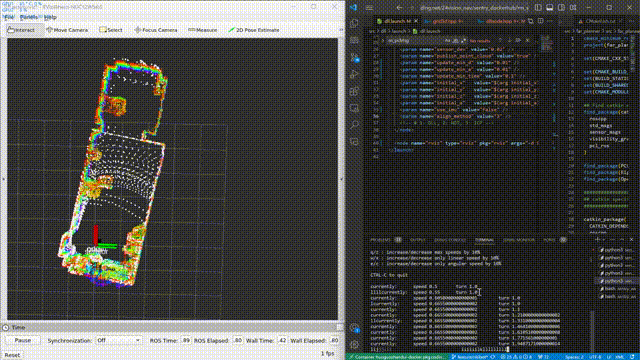Reset the RViz visualization
Image resolution: width=640 pixels, height=360 pixels.
pos(12,355)
